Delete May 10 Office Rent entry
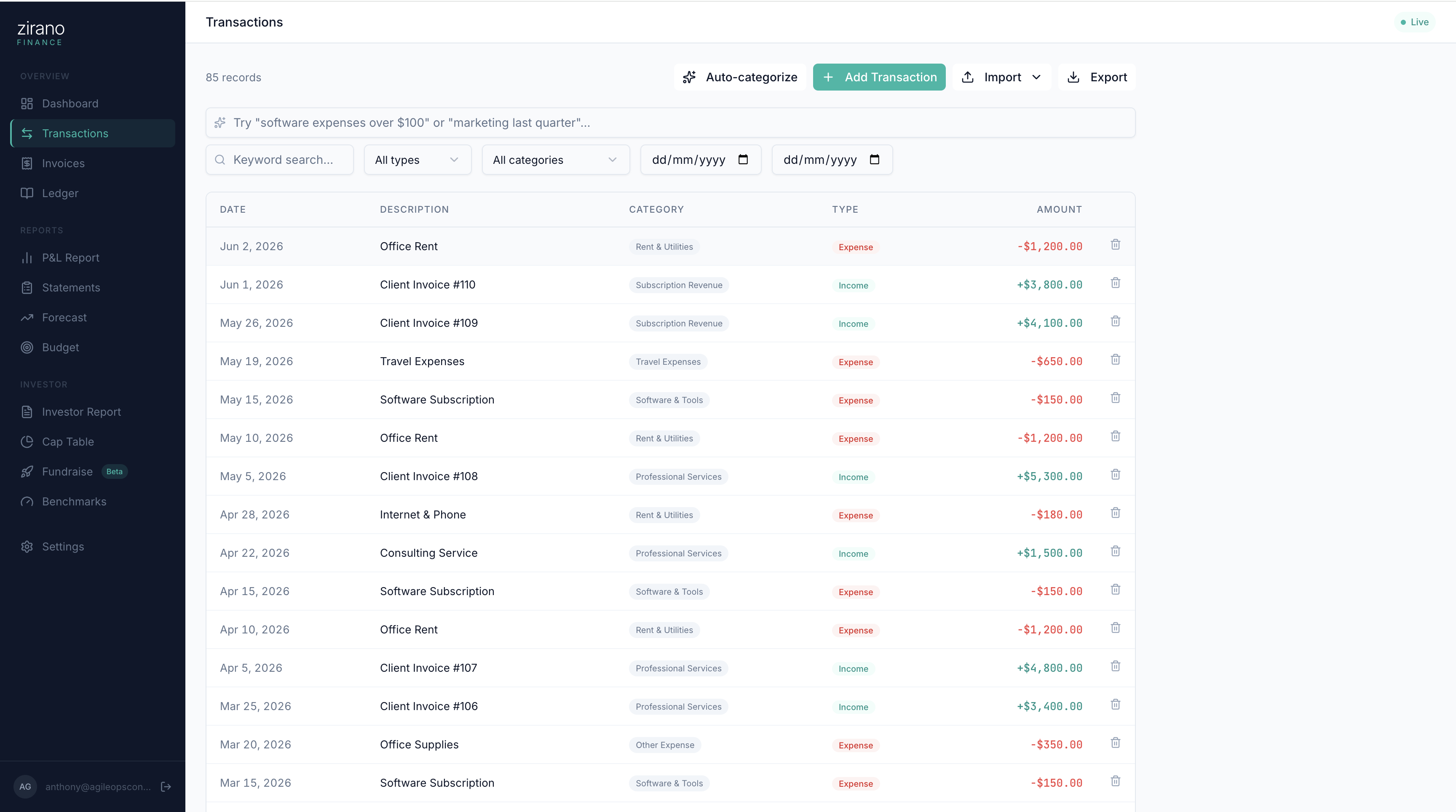This screenshot has width=1456, height=812. coord(1115,436)
